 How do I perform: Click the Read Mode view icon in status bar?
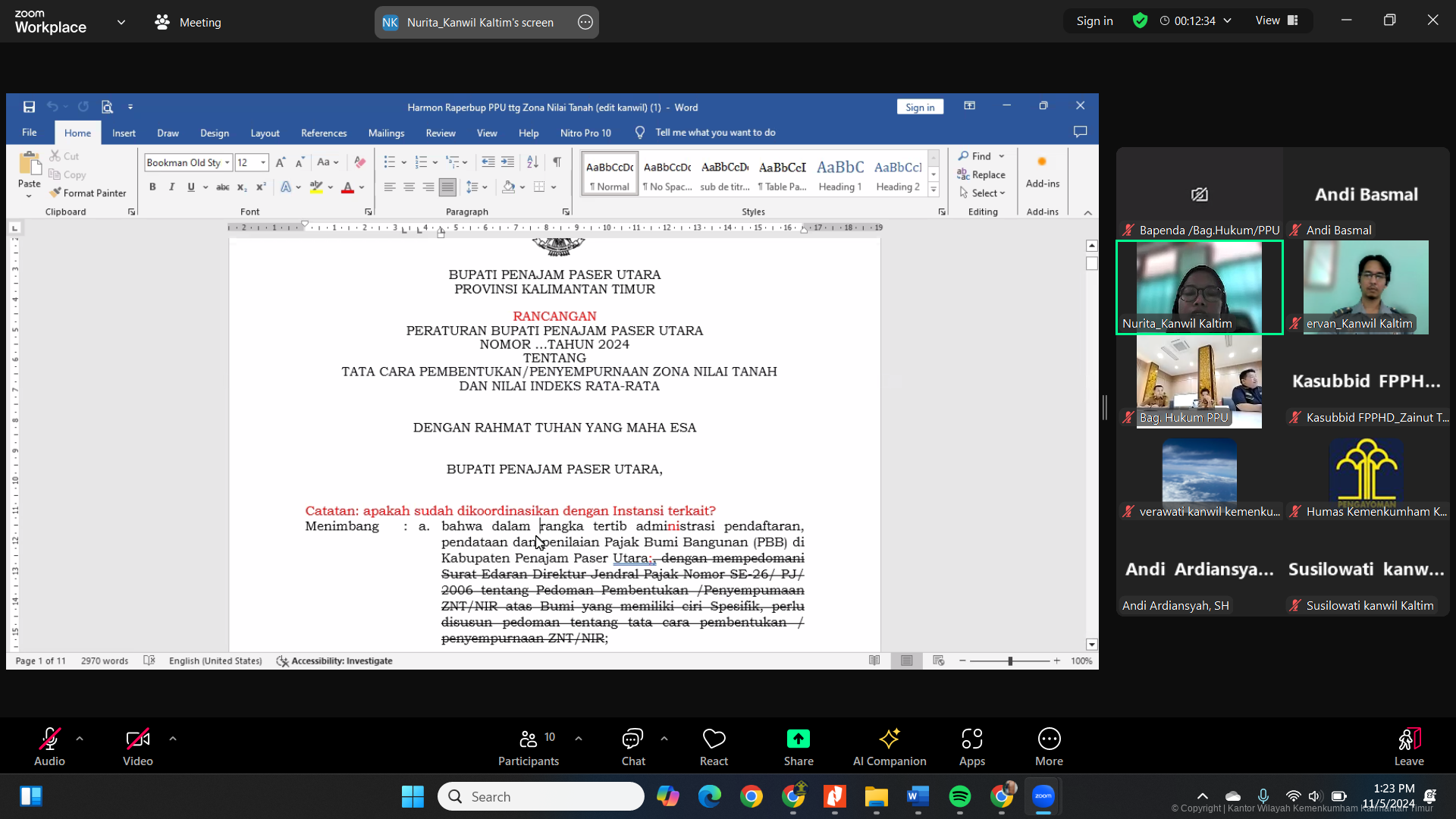pos(874,661)
